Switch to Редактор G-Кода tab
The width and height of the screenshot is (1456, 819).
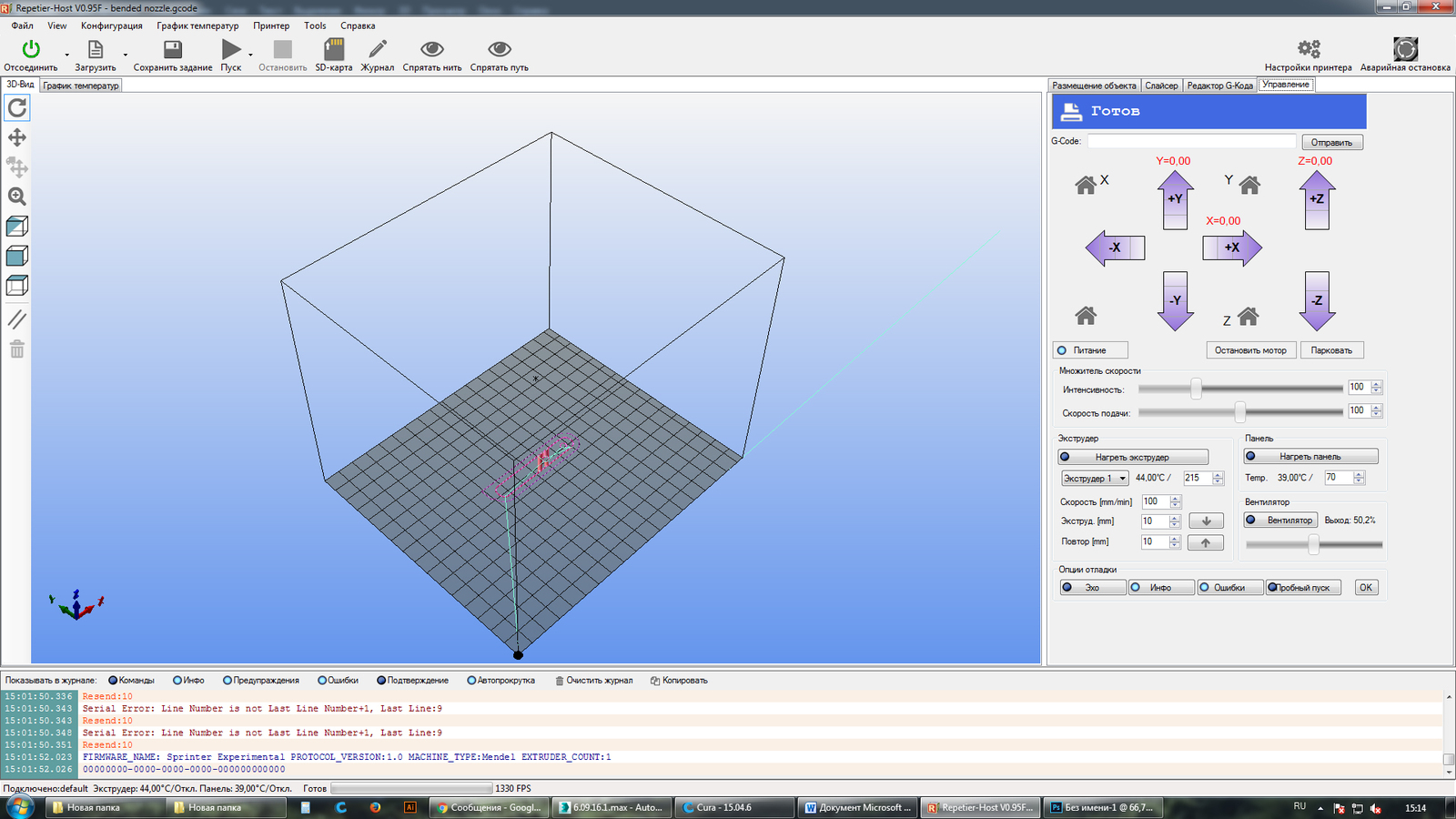coord(1220,86)
